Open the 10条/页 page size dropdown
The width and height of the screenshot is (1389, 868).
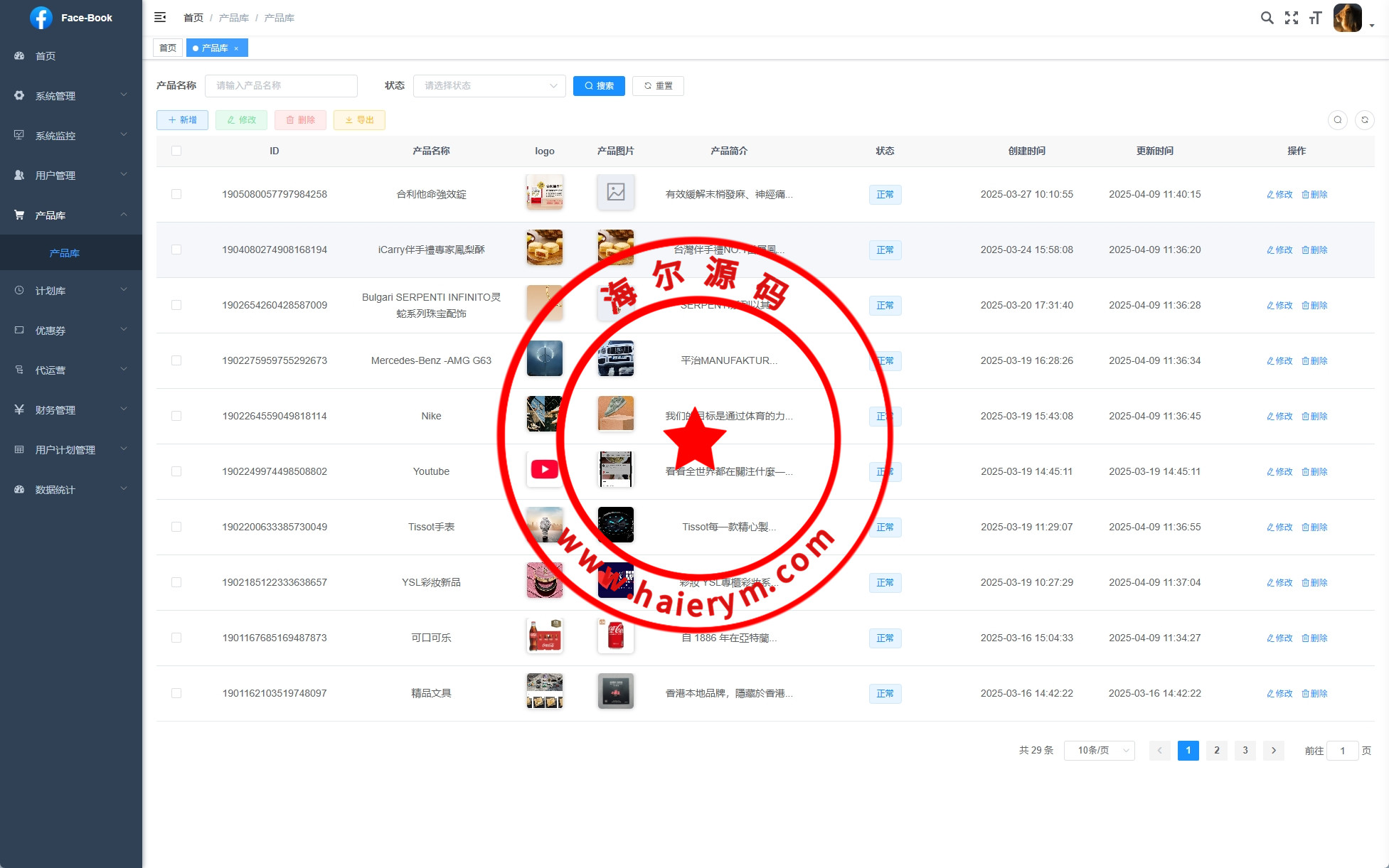click(x=1099, y=751)
